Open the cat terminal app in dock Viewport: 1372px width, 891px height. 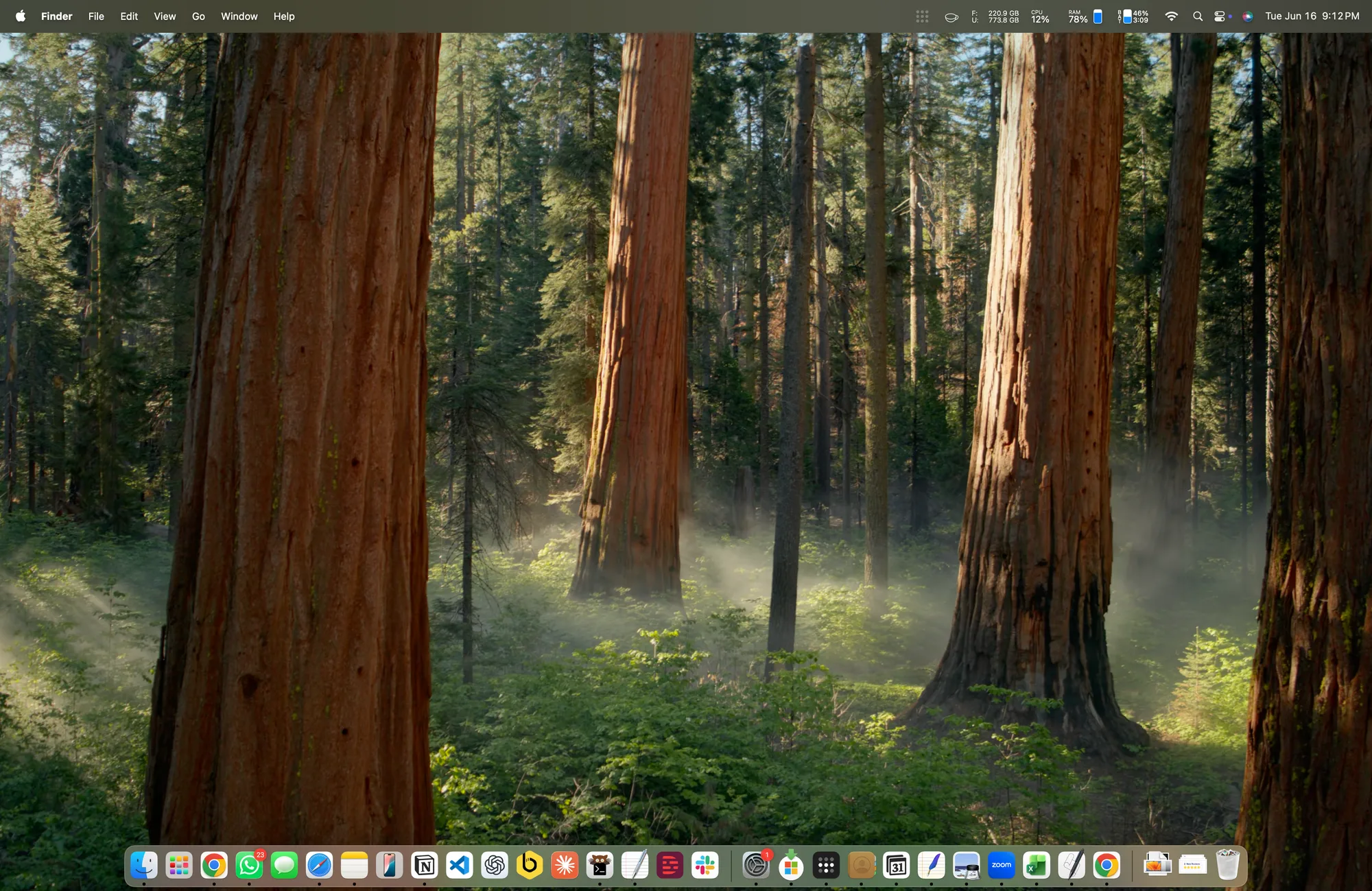[600, 866]
